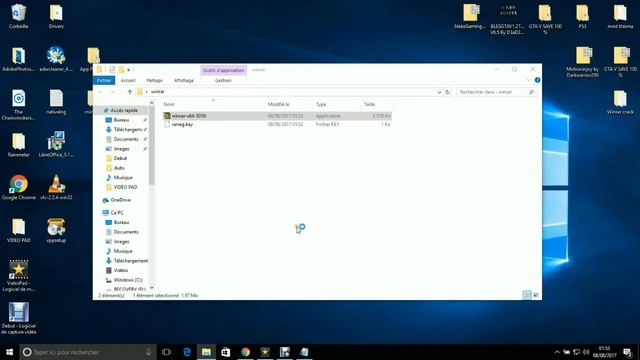Sort files by the Type column header
Image resolution: width=640 pixels, height=360 pixels.
point(321,104)
